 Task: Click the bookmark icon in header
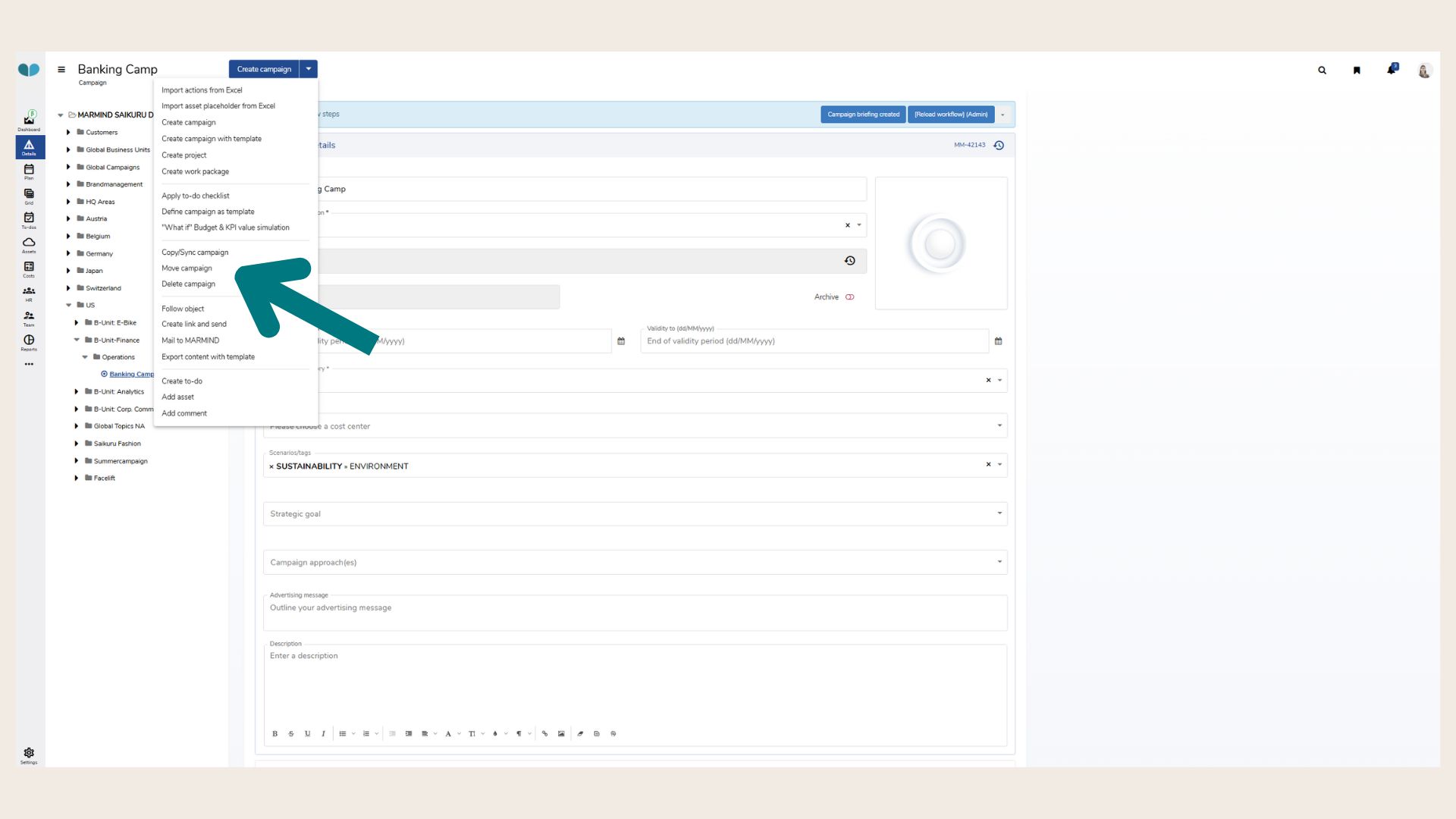point(1357,71)
